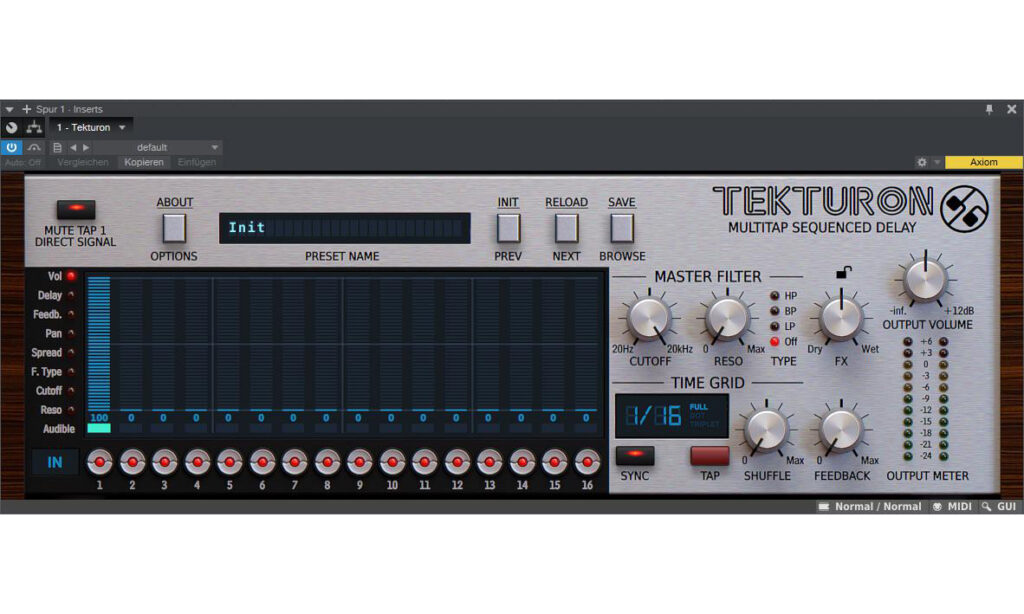Select the Delay parameter row

(56, 295)
